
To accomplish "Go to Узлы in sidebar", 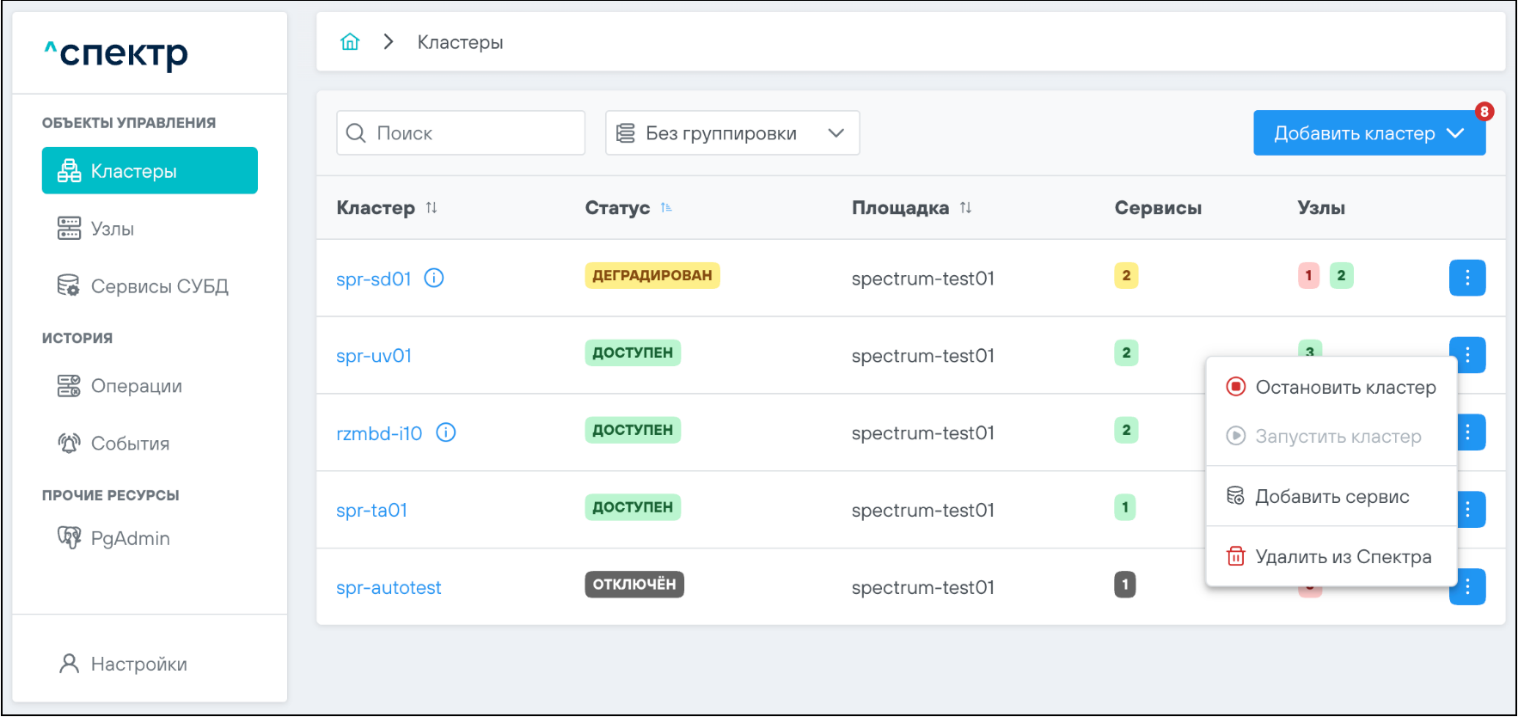I will (112, 229).
